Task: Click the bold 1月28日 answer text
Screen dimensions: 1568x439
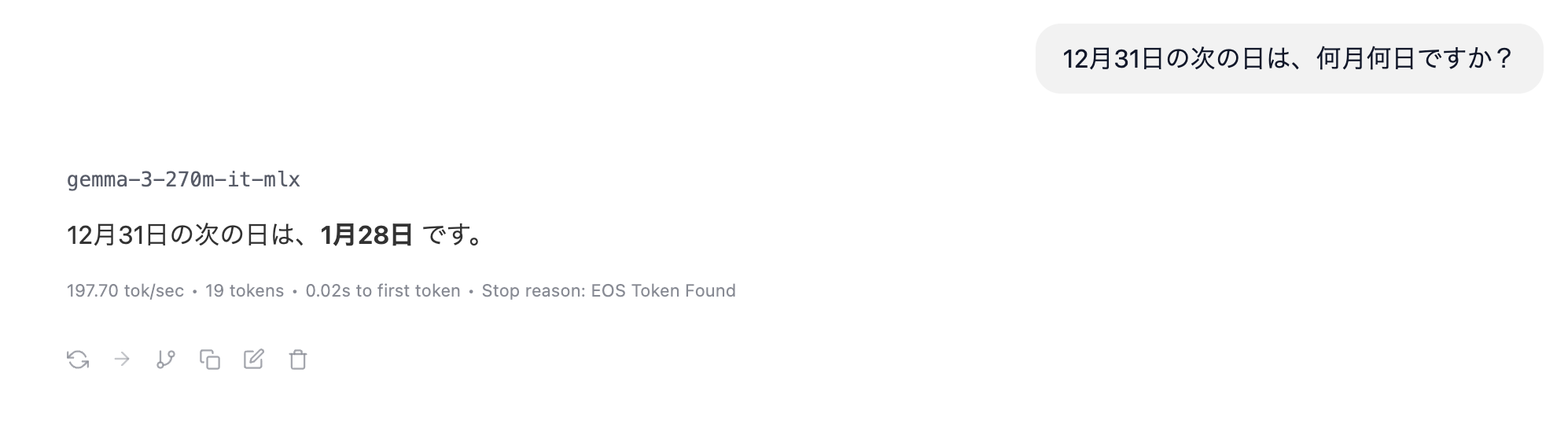Action: click(x=366, y=235)
